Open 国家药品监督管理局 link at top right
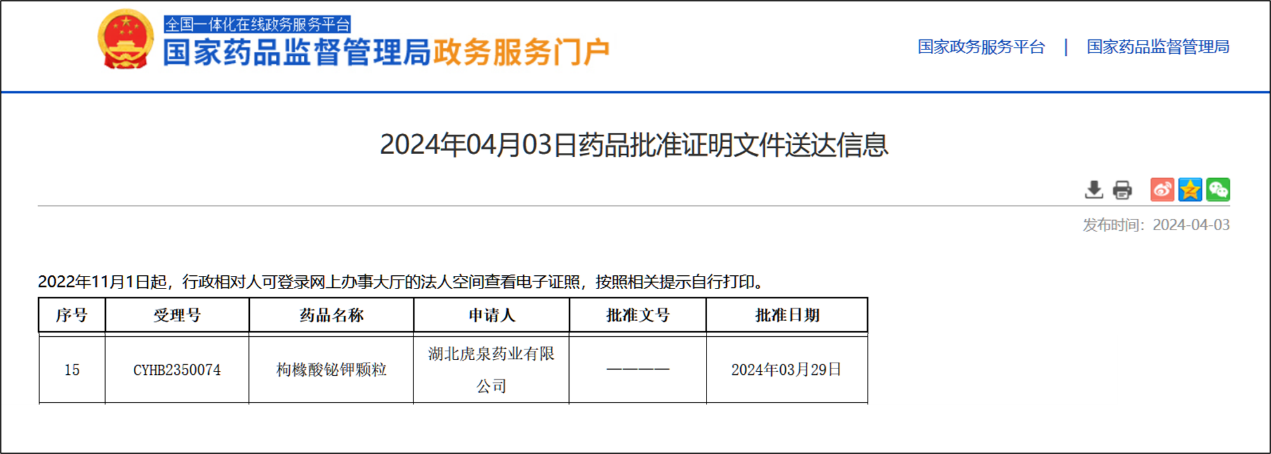 click(x=1158, y=47)
